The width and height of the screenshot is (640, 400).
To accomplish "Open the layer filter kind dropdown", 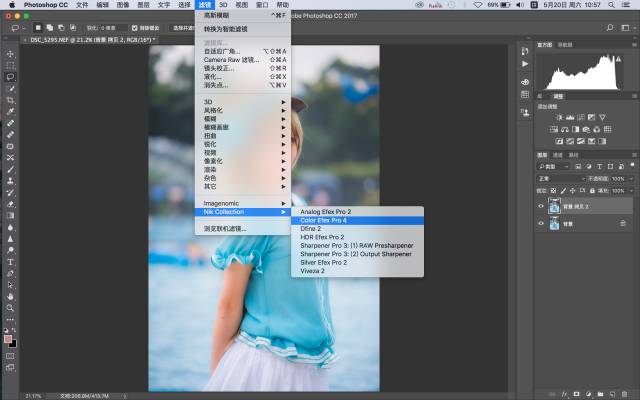I will pyautogui.click(x=553, y=167).
